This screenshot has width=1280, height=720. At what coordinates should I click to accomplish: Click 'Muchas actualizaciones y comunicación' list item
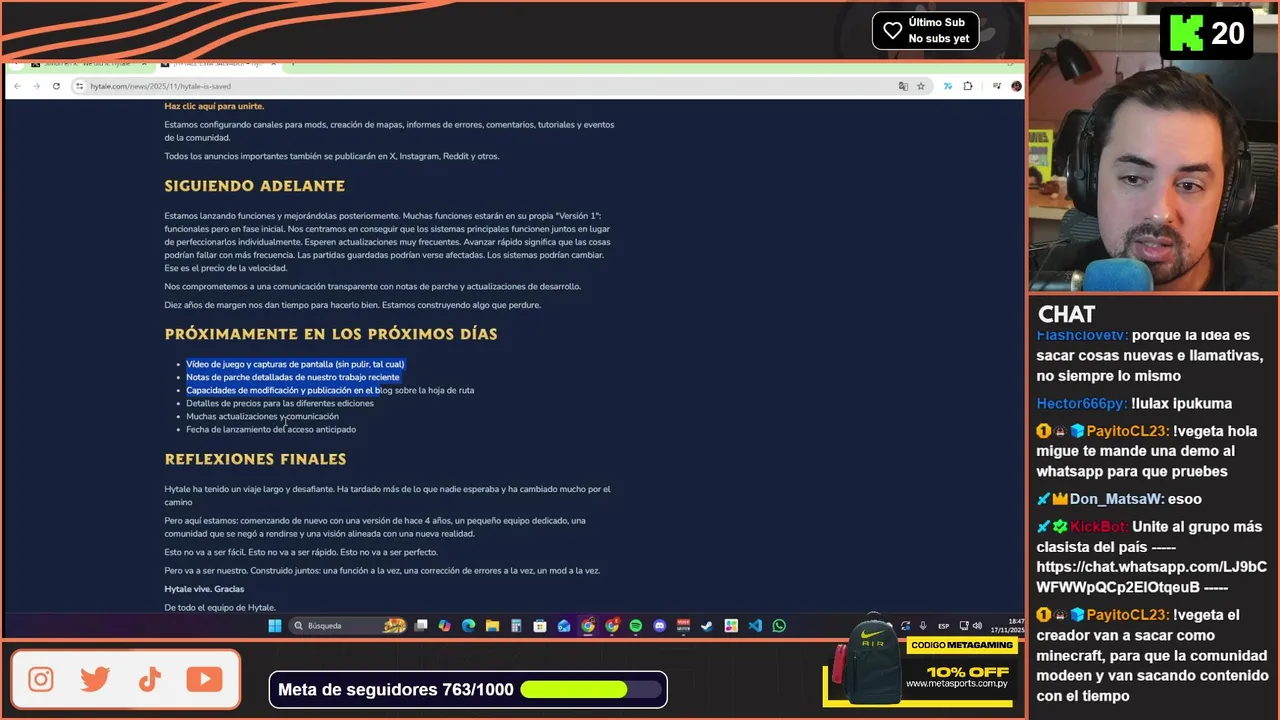point(262,416)
